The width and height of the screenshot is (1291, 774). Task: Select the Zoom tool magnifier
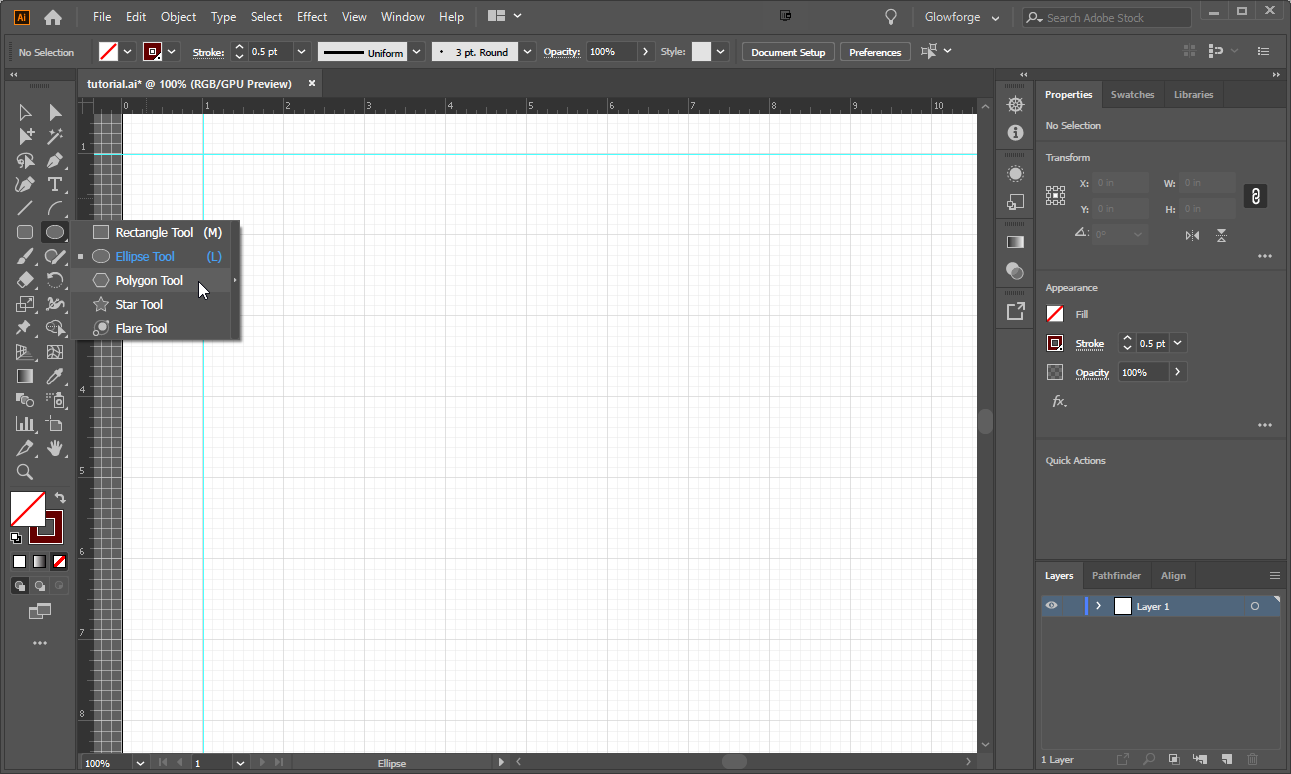point(25,472)
